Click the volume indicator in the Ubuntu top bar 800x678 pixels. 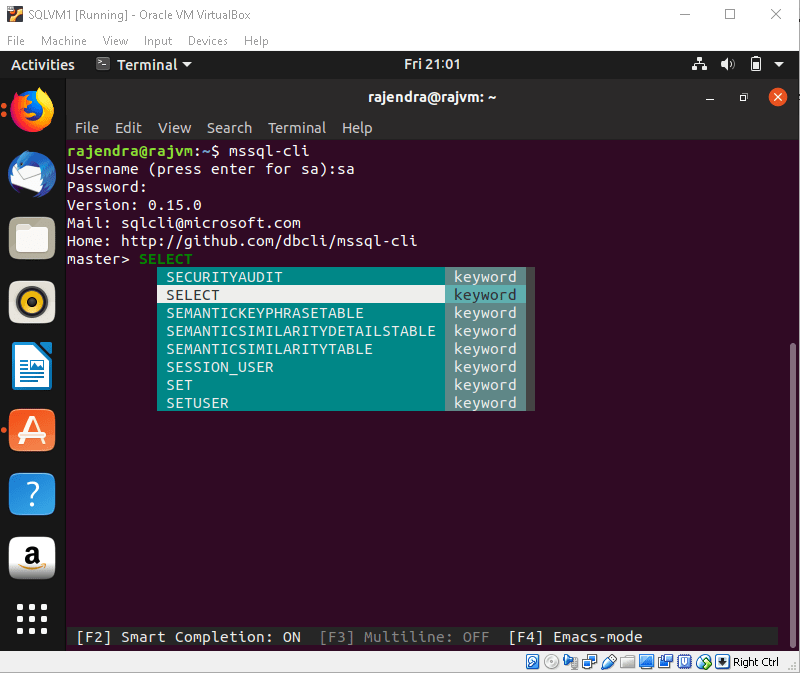point(728,64)
